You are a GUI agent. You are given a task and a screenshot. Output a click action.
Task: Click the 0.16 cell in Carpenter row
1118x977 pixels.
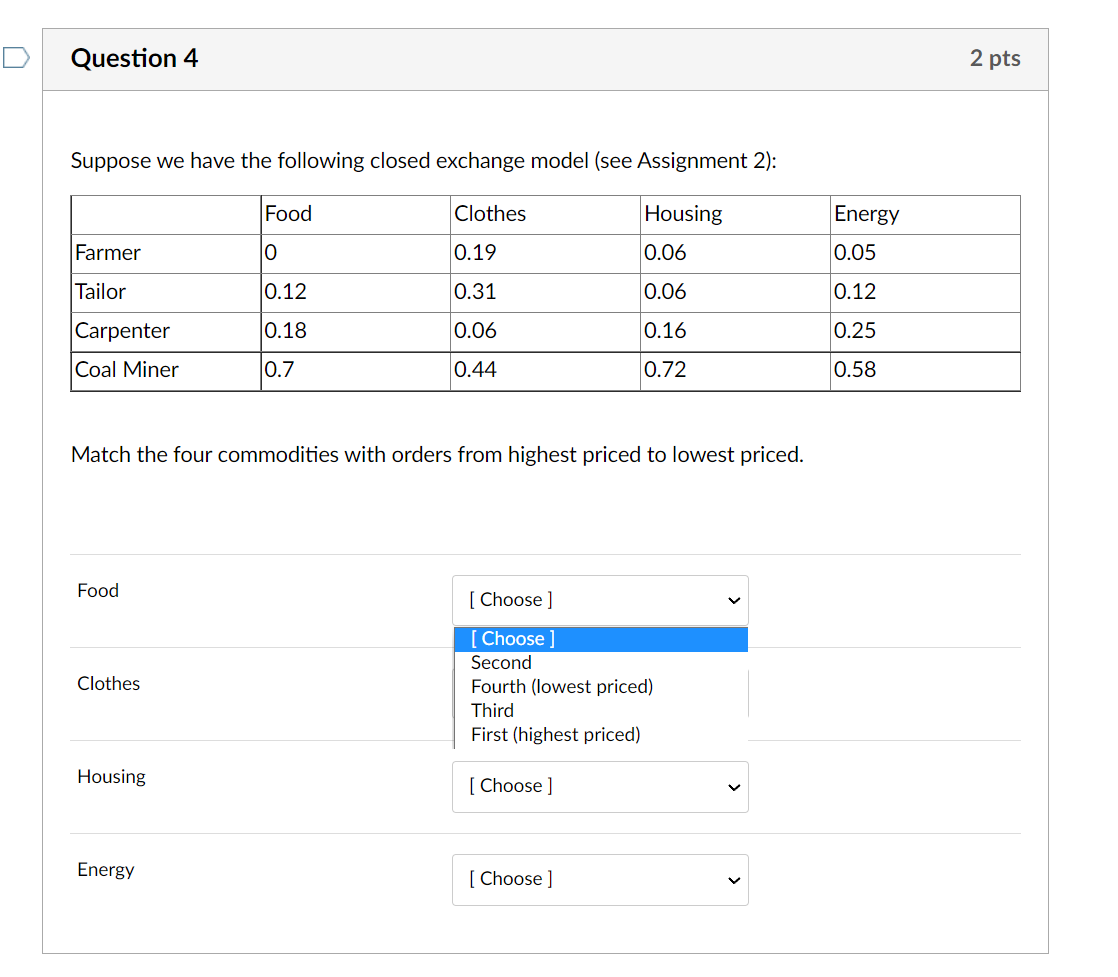[735, 332]
